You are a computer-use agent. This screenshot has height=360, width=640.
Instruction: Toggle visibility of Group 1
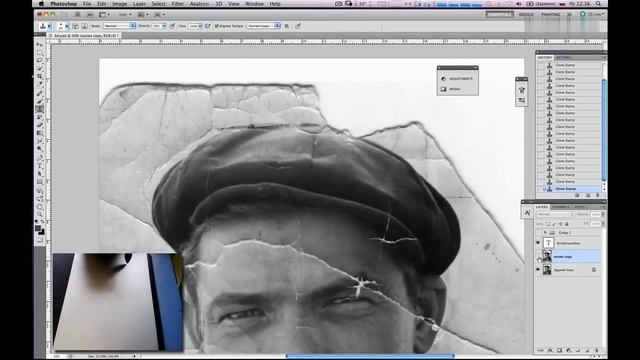pos(538,233)
